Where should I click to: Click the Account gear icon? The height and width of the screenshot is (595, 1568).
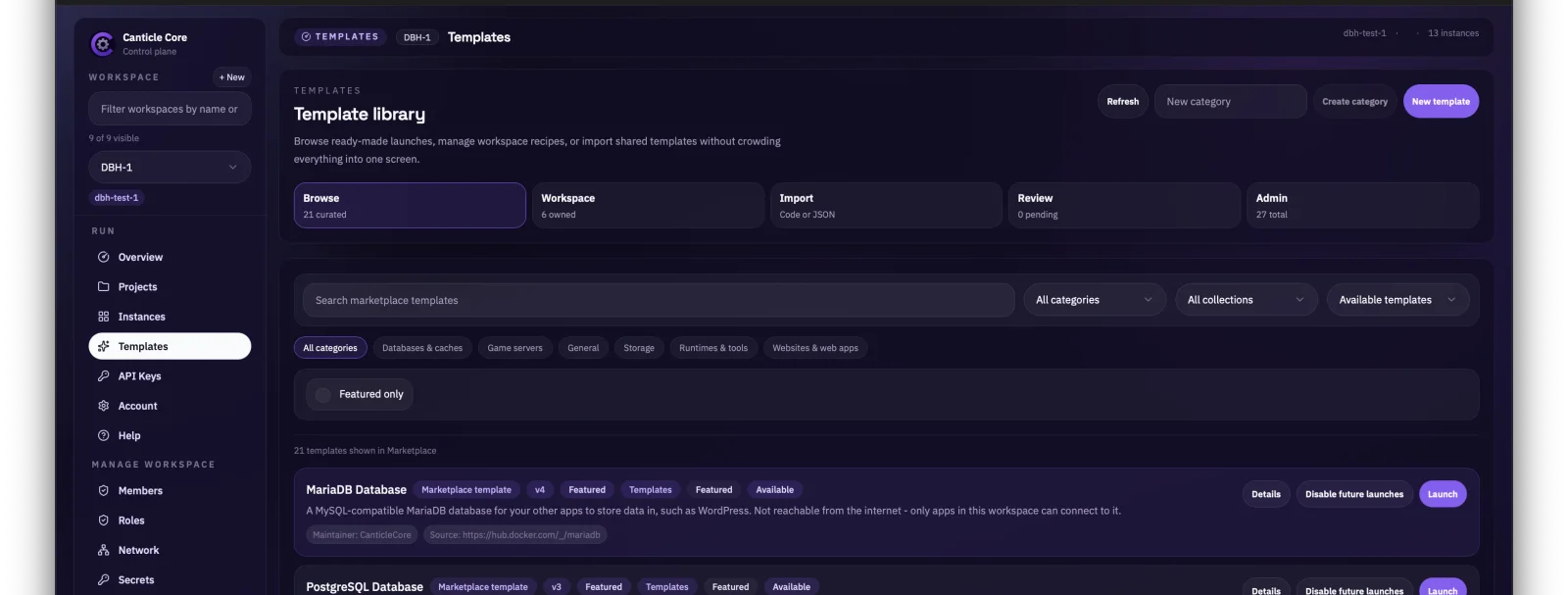(103, 406)
